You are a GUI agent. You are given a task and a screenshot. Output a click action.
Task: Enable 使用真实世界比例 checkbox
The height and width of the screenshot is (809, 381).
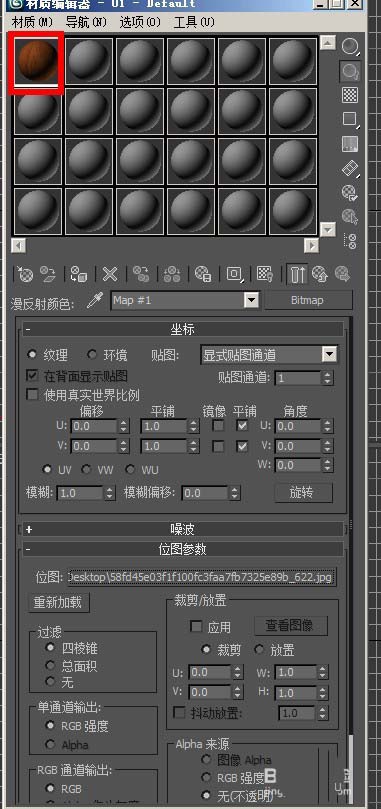[x=33, y=395]
